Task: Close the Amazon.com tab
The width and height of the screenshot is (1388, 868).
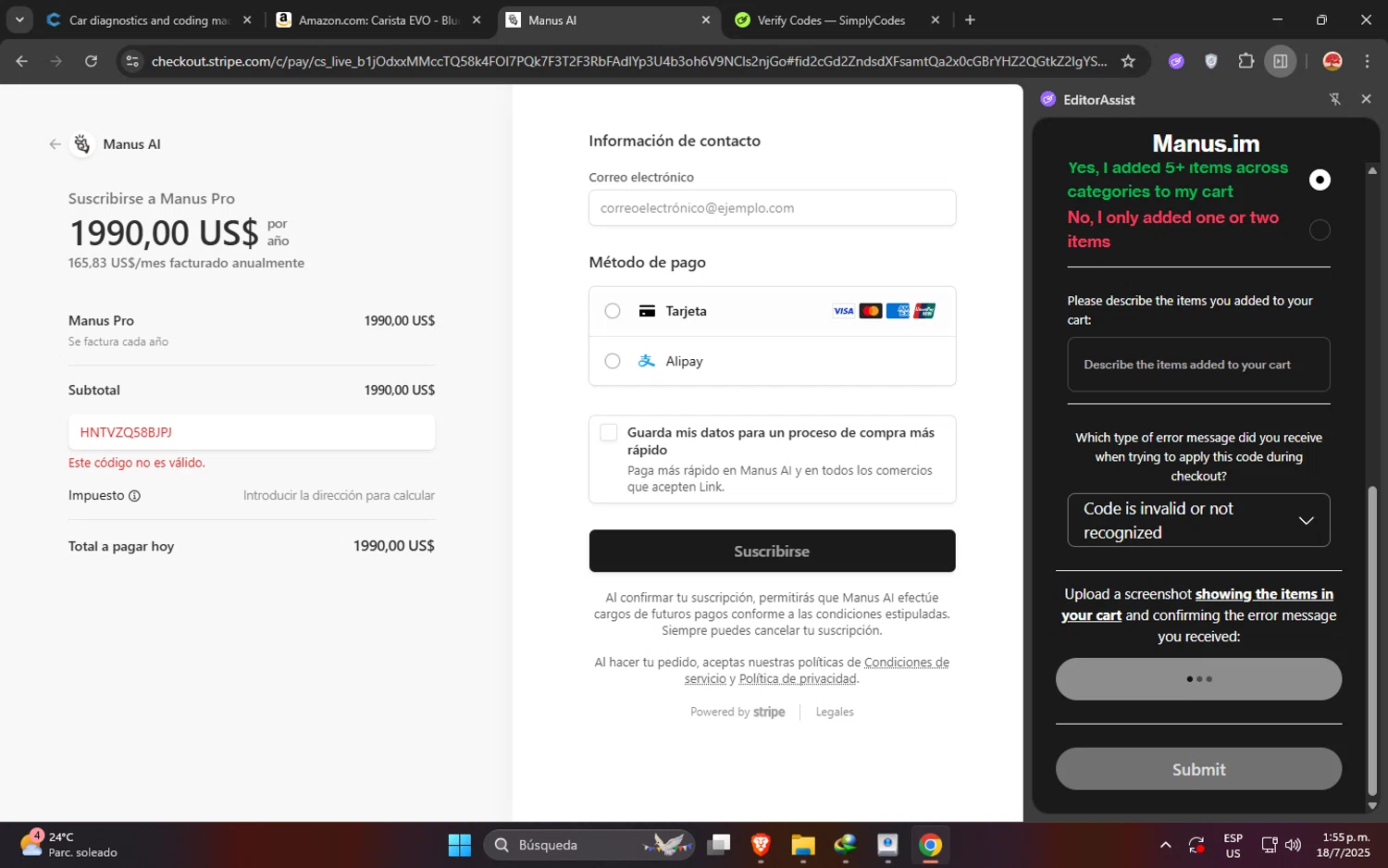Action: [x=477, y=20]
